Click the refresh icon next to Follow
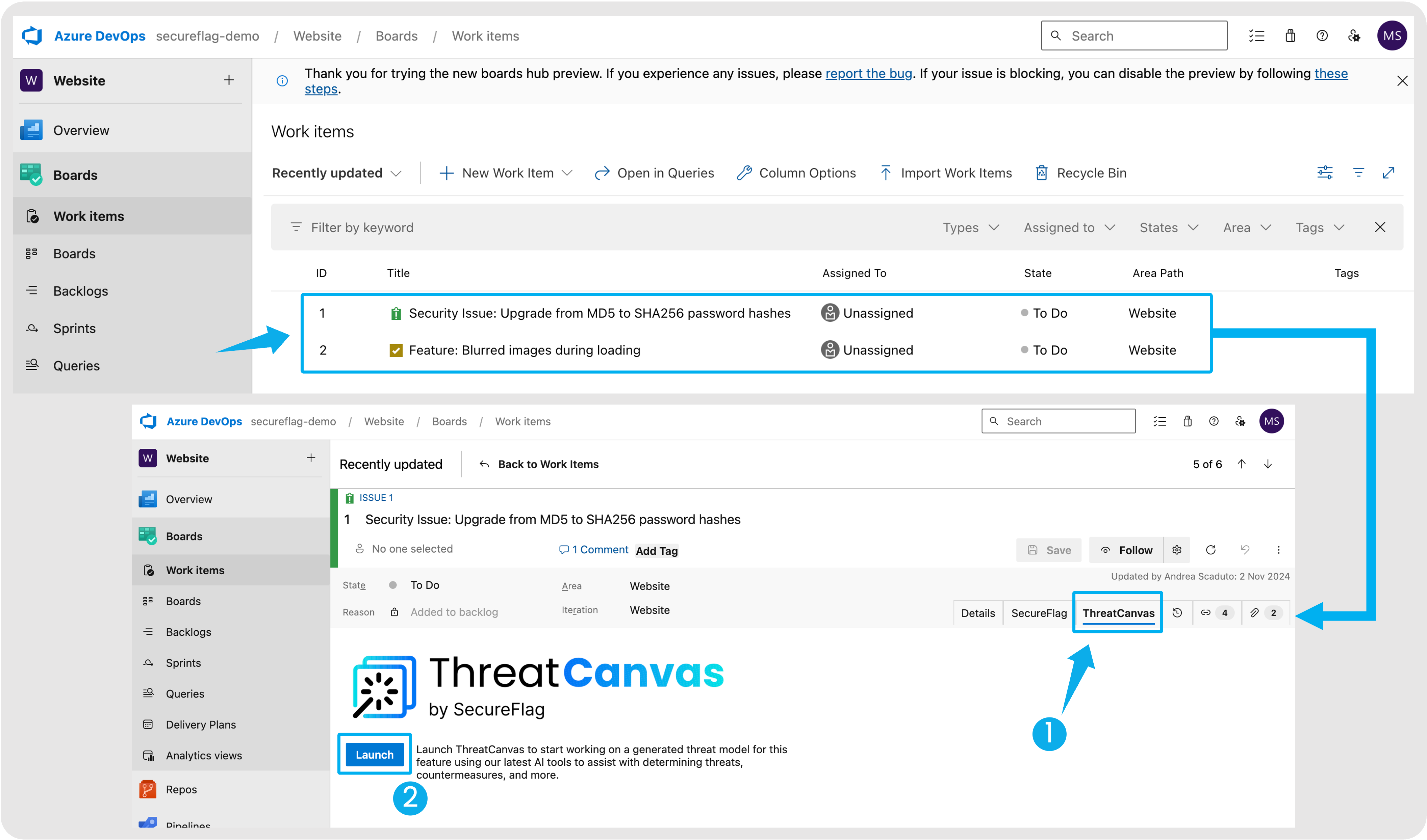 point(1211,550)
